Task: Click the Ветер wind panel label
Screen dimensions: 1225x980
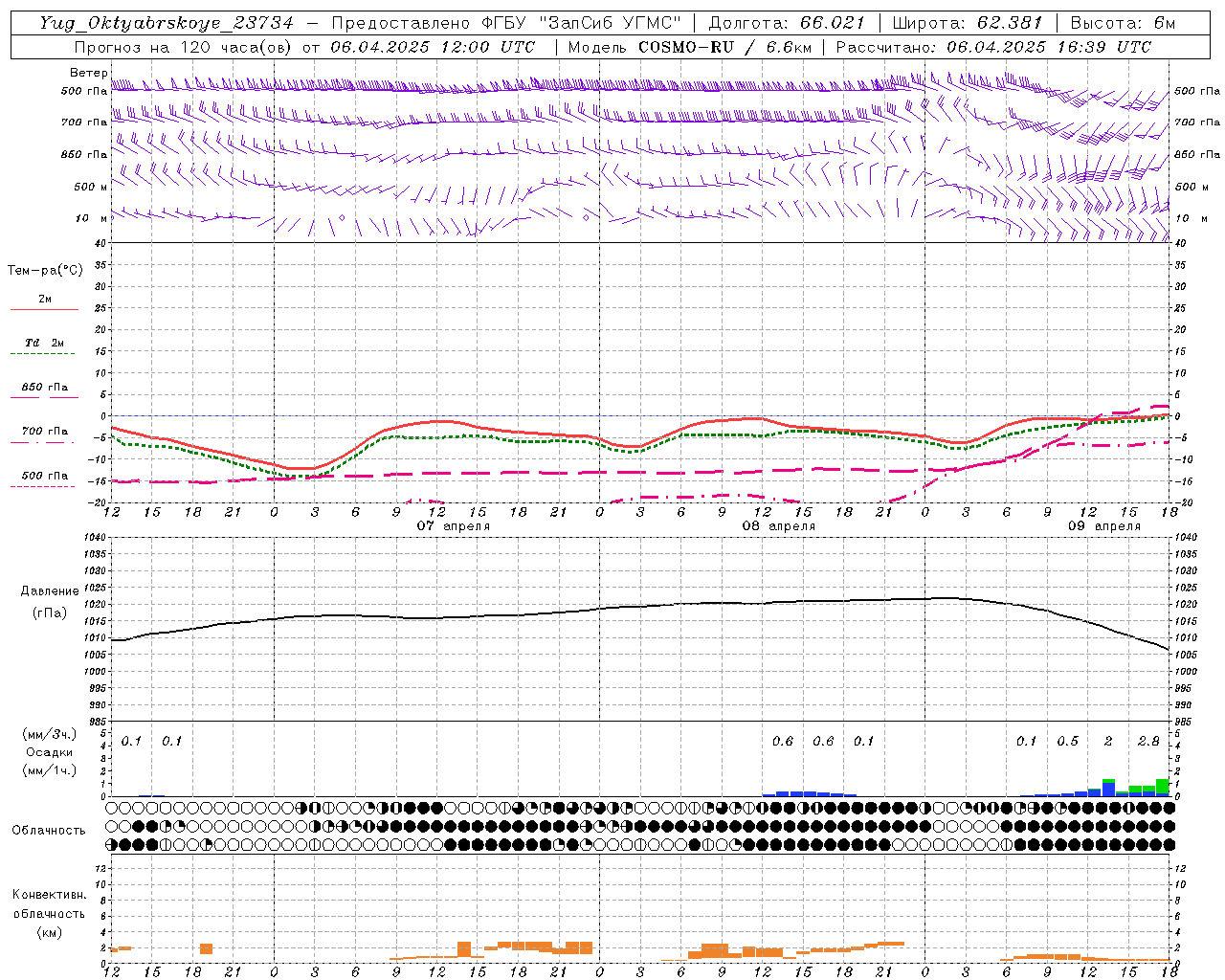Action: pyautogui.click(x=88, y=73)
